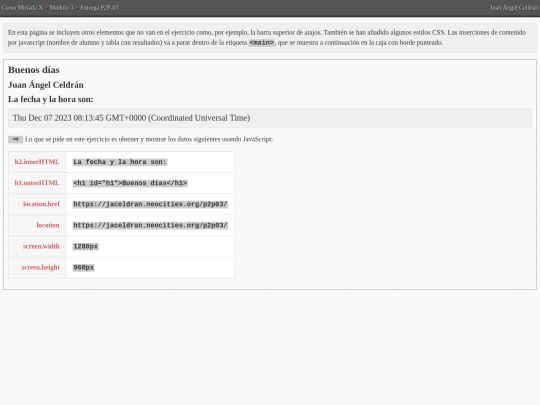Click the code value 'La fecha y la hora son:'
Viewport: 540px width, 405px height.
[120, 162]
